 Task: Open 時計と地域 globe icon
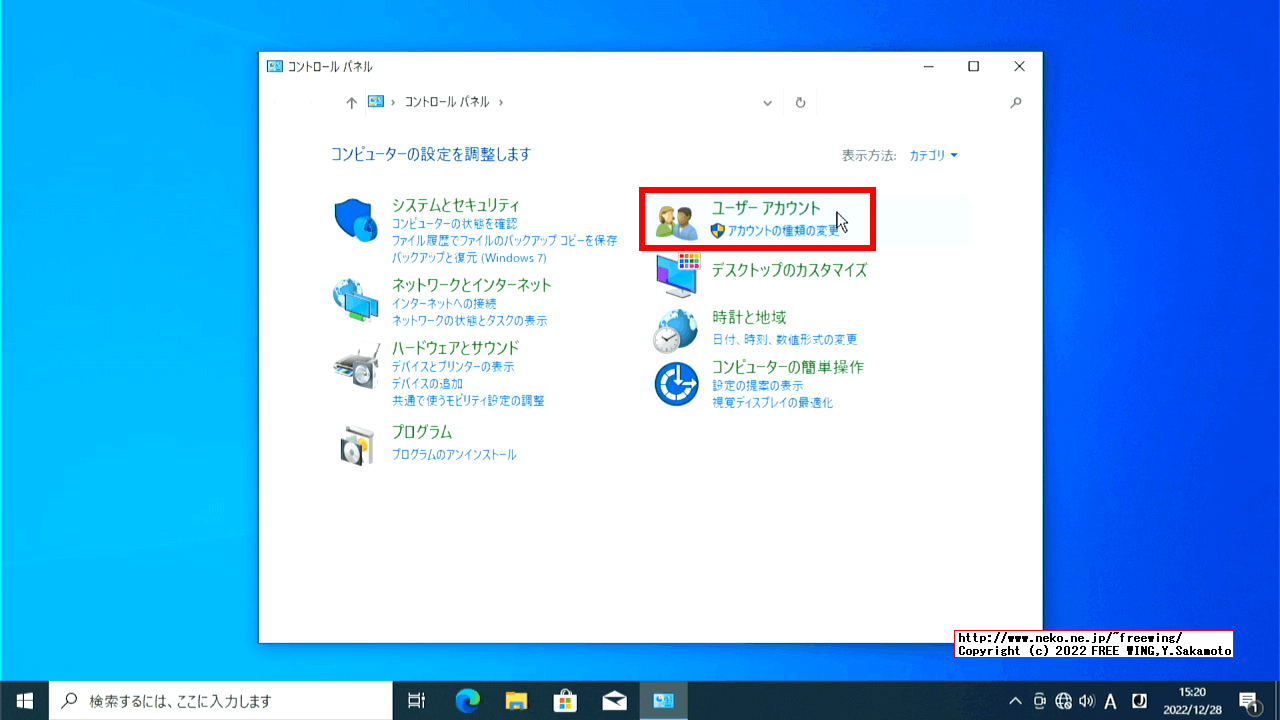pos(676,330)
